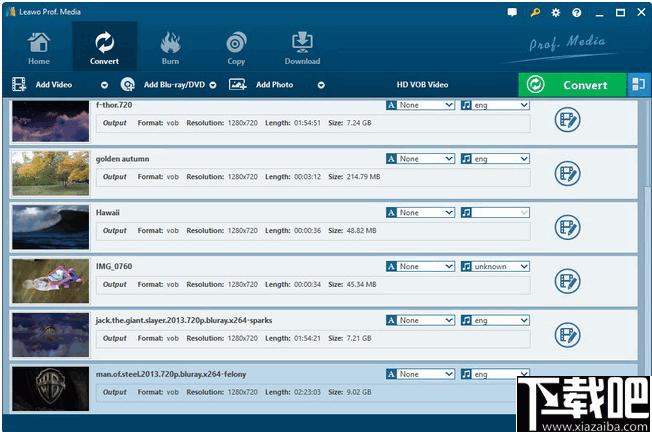Expand the Add Photo dropdown arrow

pos(321,85)
